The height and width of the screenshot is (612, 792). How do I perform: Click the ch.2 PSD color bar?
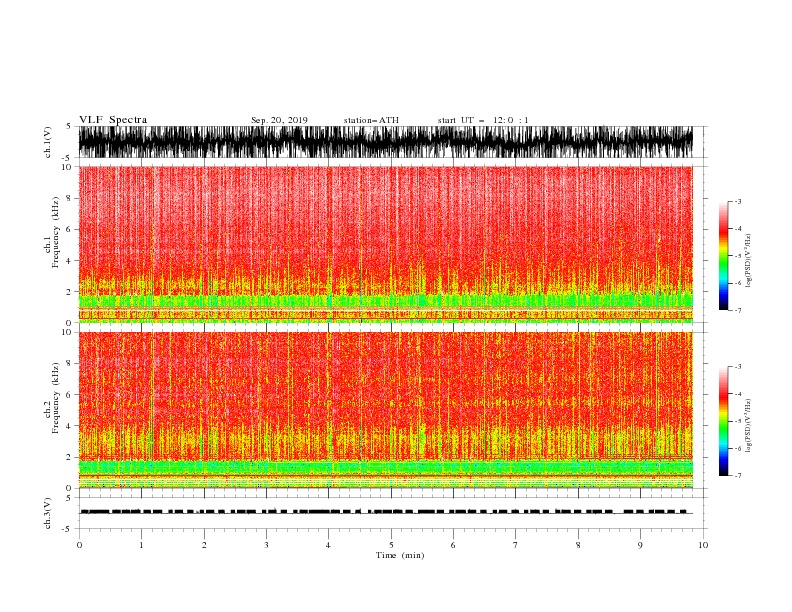pyautogui.click(x=723, y=421)
